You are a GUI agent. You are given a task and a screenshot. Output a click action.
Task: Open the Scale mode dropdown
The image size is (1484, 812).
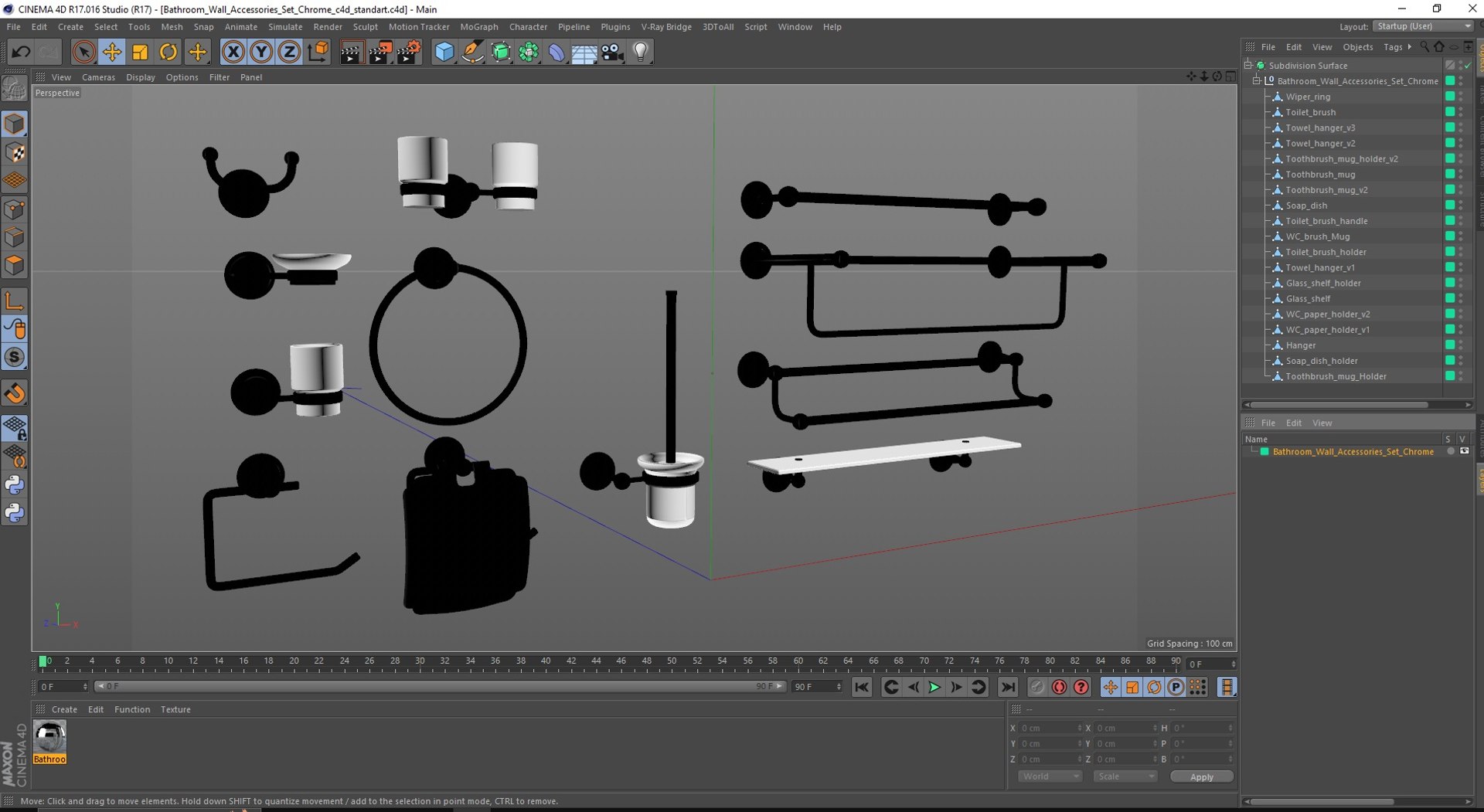pos(1125,776)
